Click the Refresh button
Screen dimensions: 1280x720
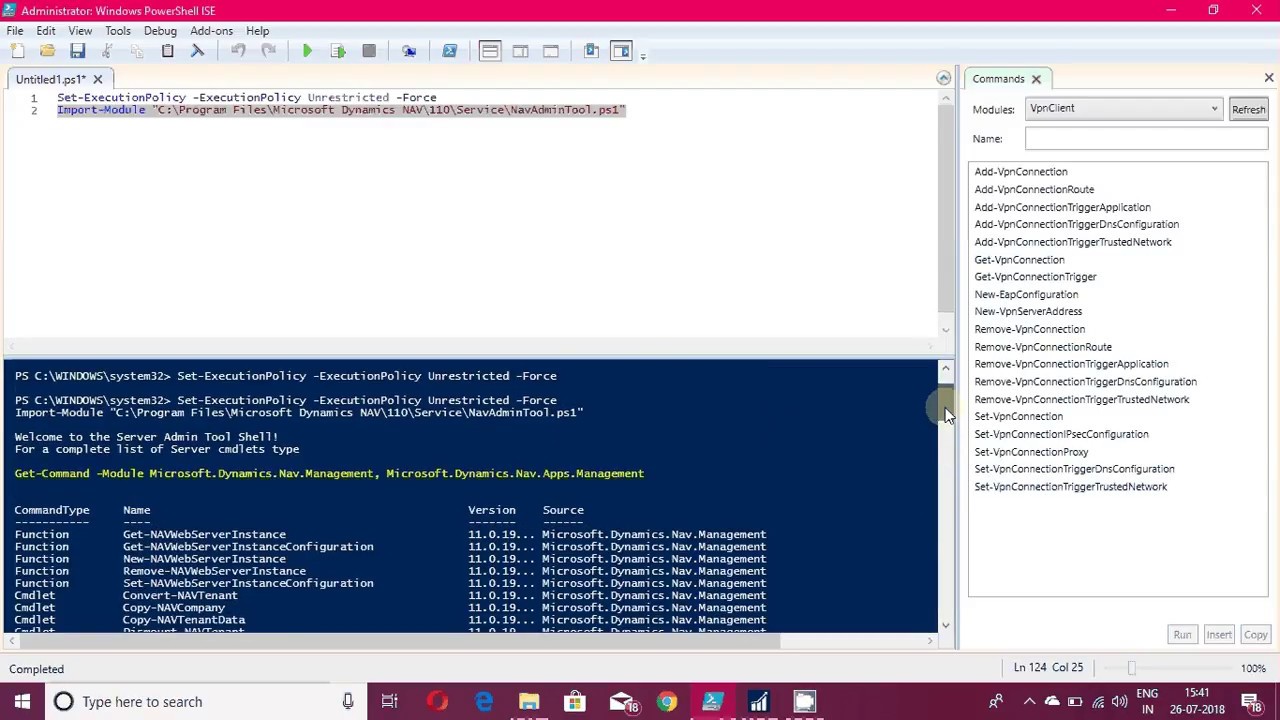click(1248, 109)
